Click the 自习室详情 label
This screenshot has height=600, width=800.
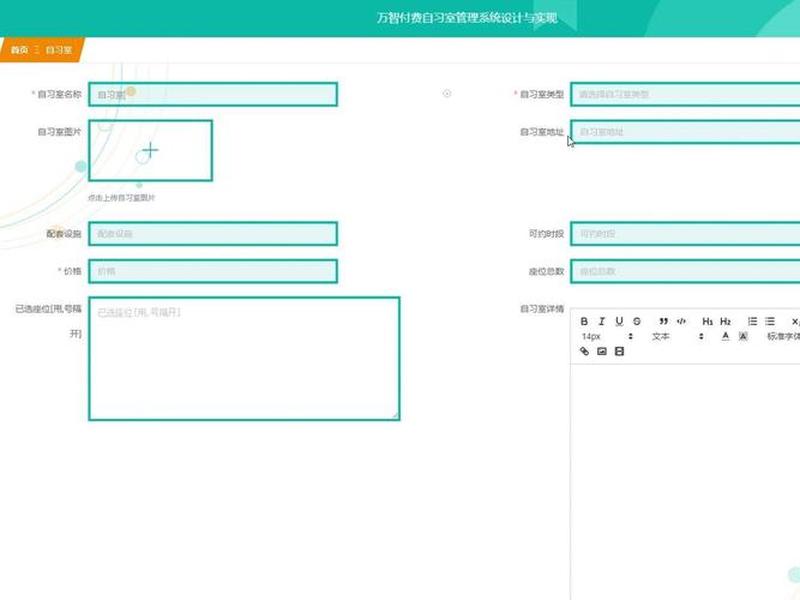click(x=542, y=309)
